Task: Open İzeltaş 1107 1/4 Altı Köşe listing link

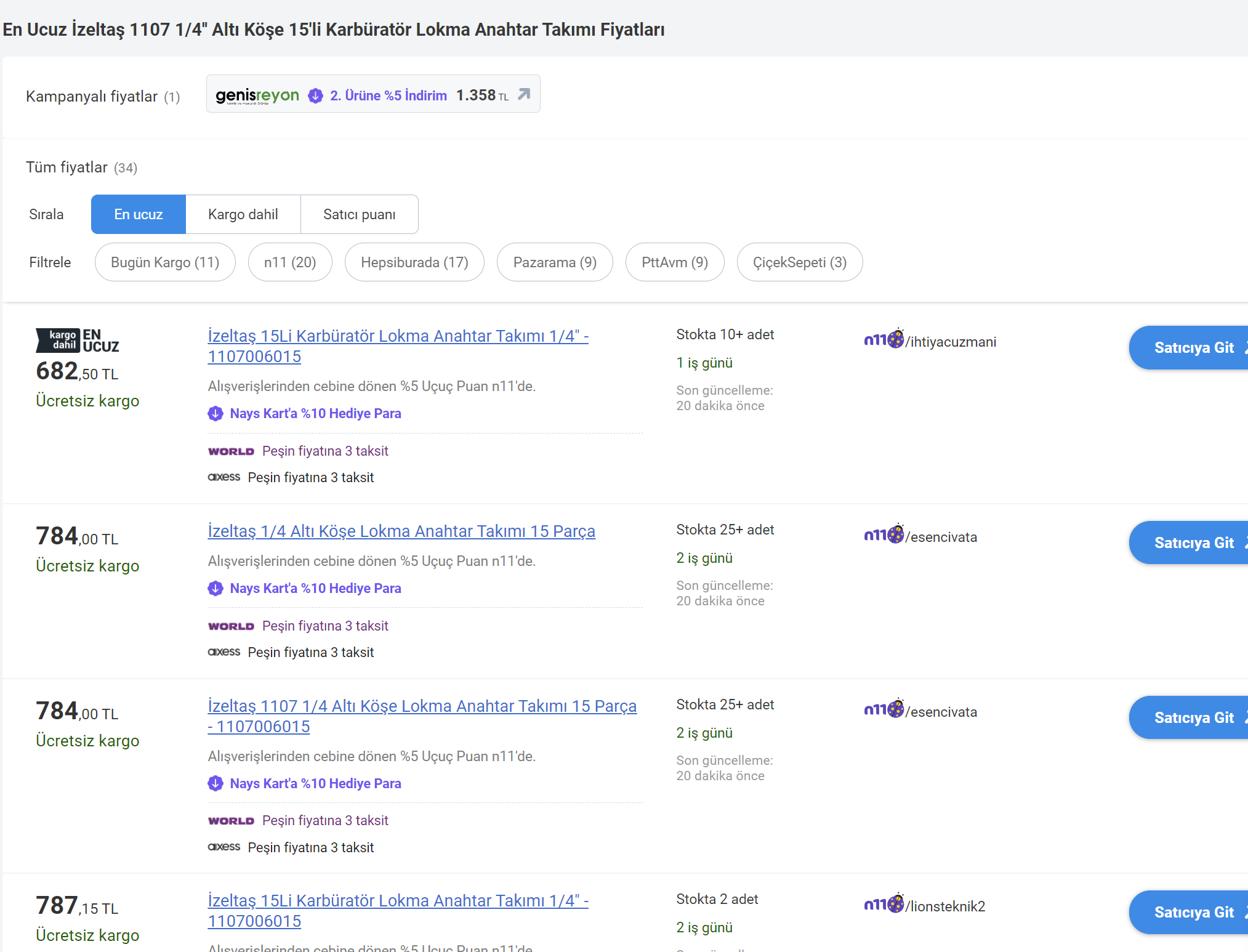Action: pyautogui.click(x=422, y=716)
